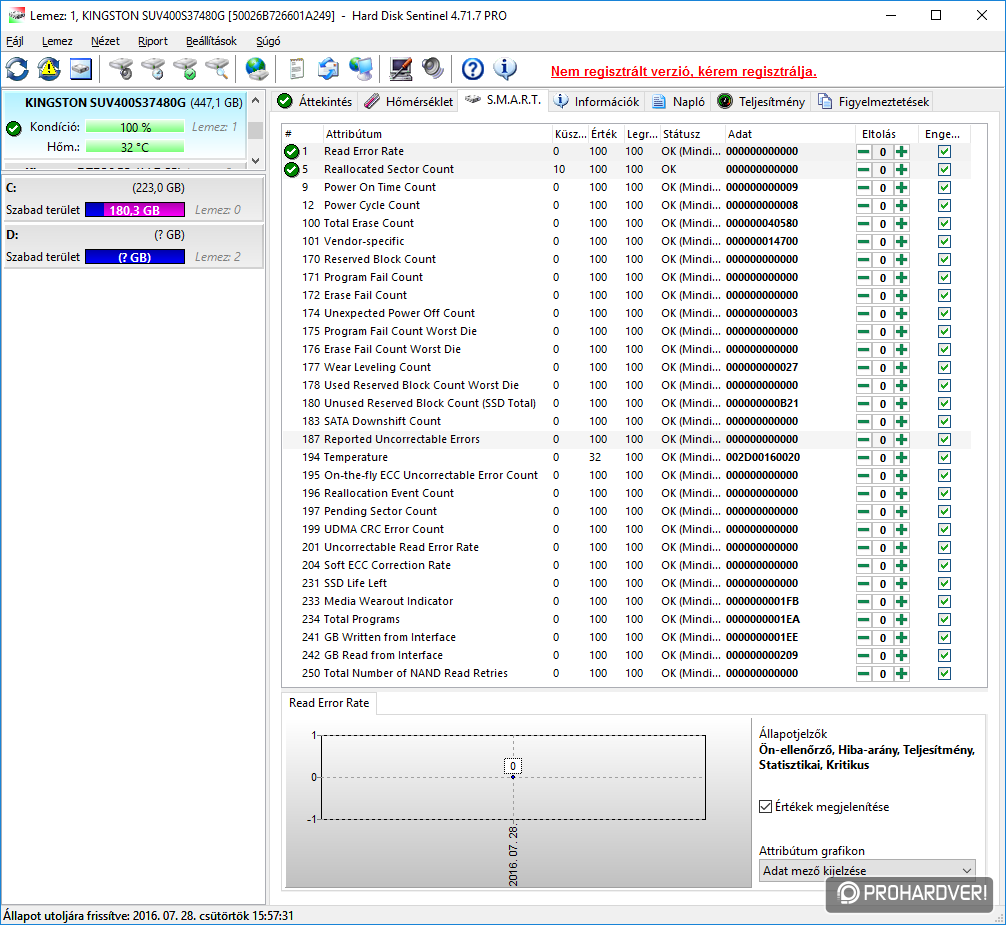This screenshot has height=925, width=1006.
Task: Open the Riport menu
Action: (x=153, y=41)
